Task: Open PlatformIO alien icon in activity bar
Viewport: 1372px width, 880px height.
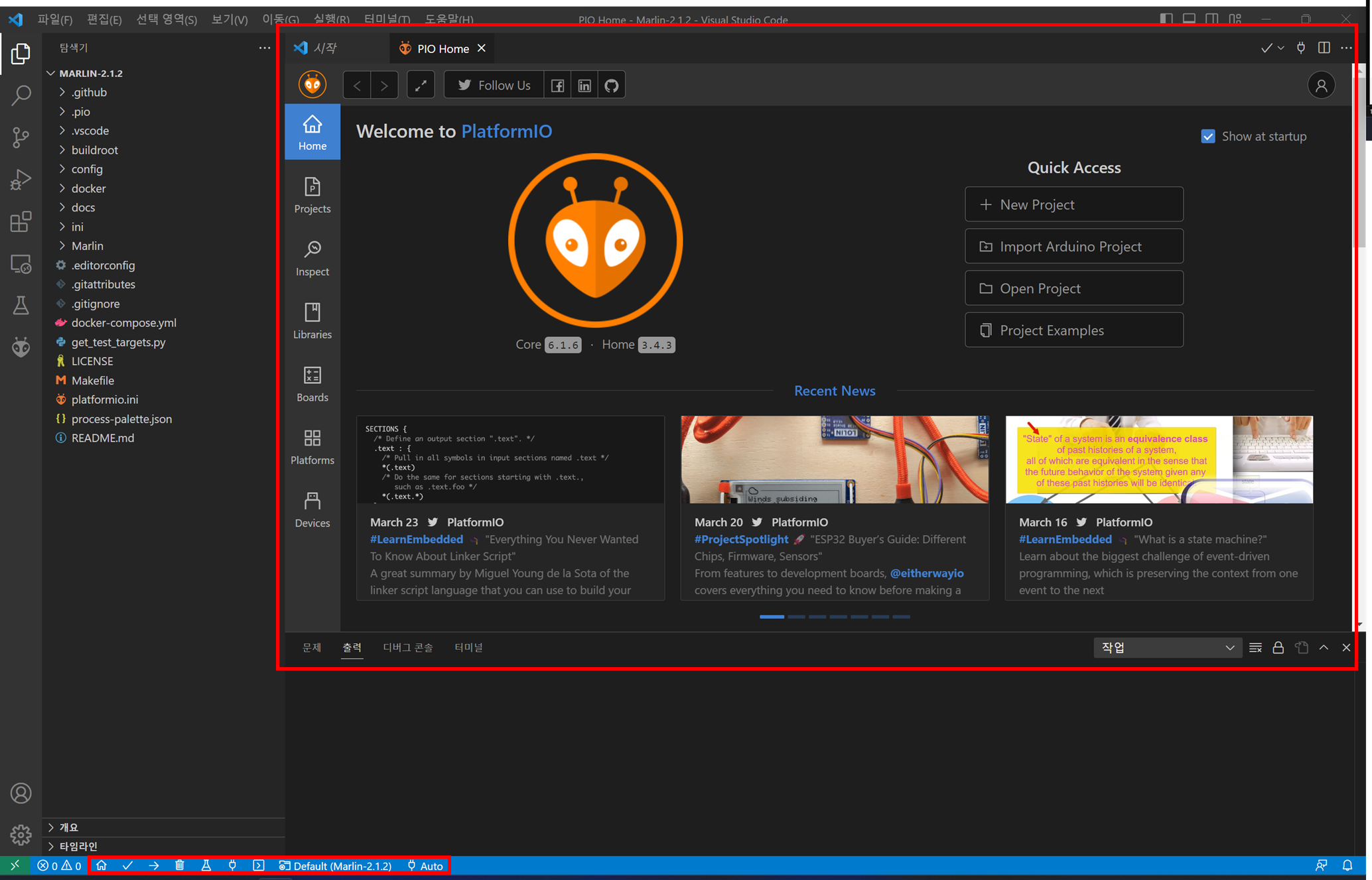Action: tap(21, 347)
